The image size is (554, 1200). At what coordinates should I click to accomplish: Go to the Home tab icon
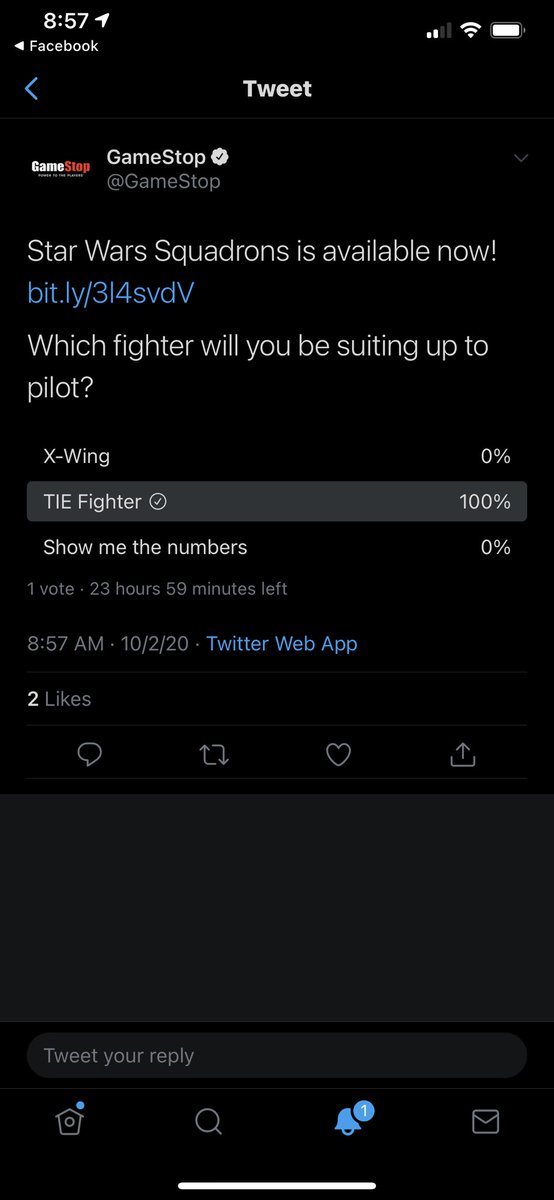[69, 1120]
